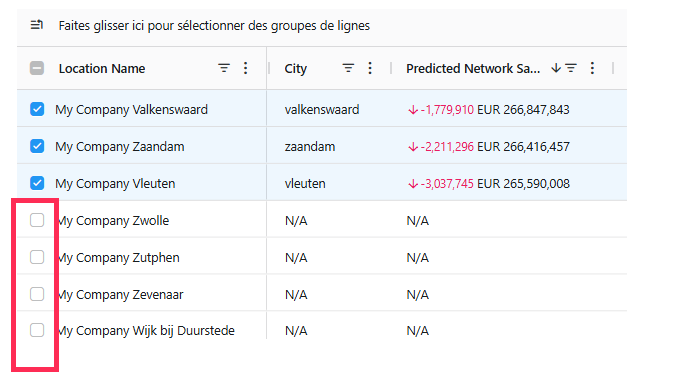Check the My Company Wijk bij Duurstede checkbox
The image size is (677, 377).
coord(37,330)
